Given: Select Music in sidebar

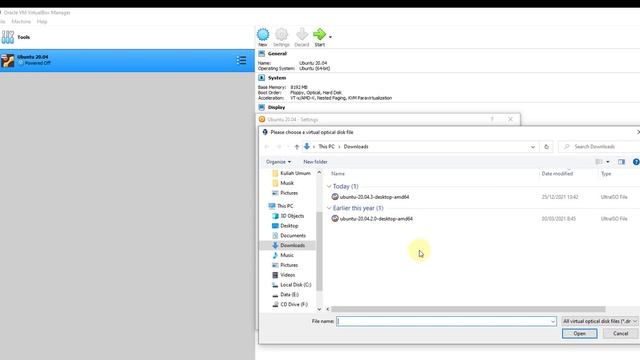Looking at the screenshot, I should click(x=283, y=255).
